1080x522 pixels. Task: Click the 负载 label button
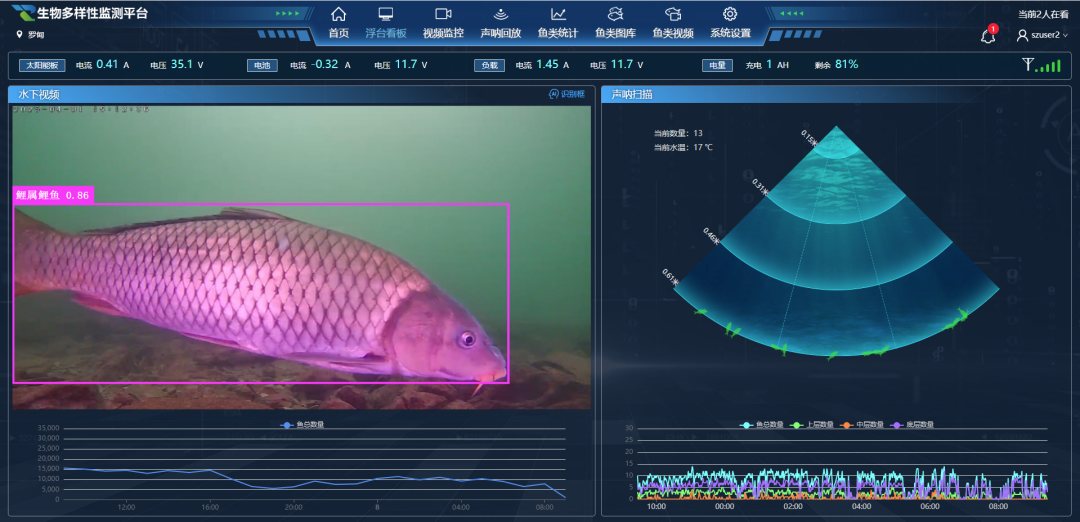pyautogui.click(x=489, y=65)
